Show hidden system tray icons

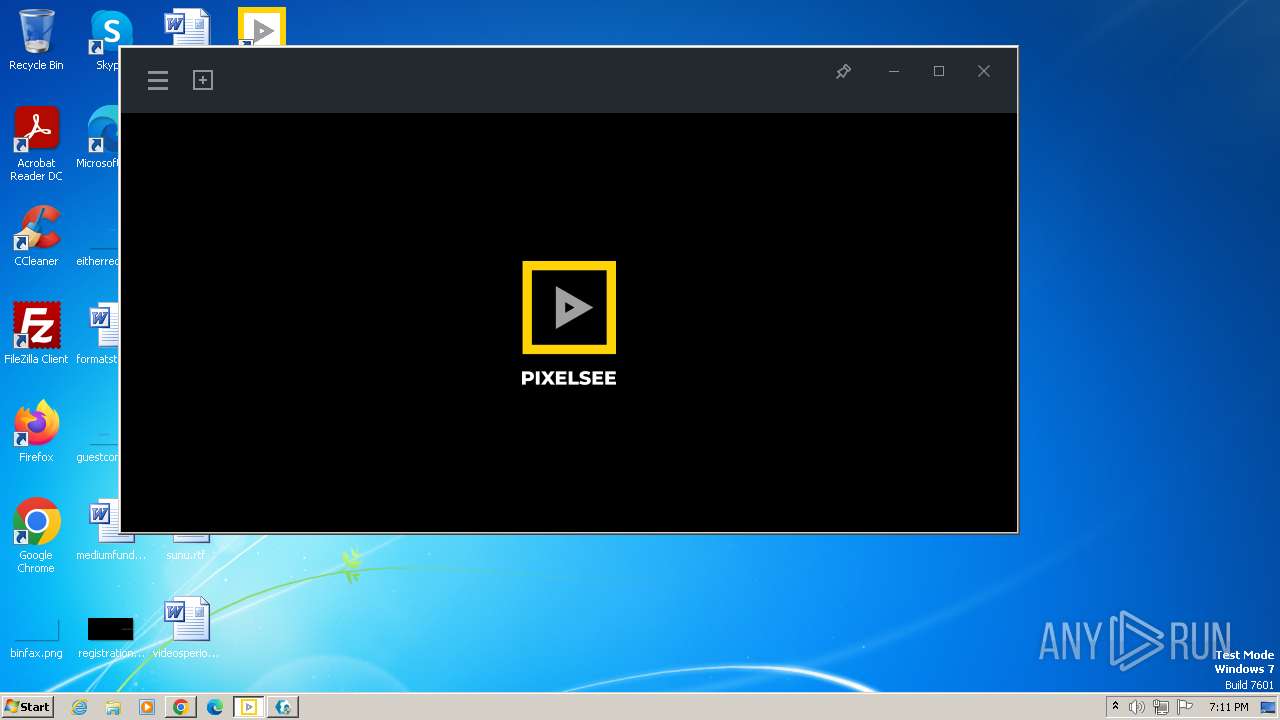[x=1115, y=707]
